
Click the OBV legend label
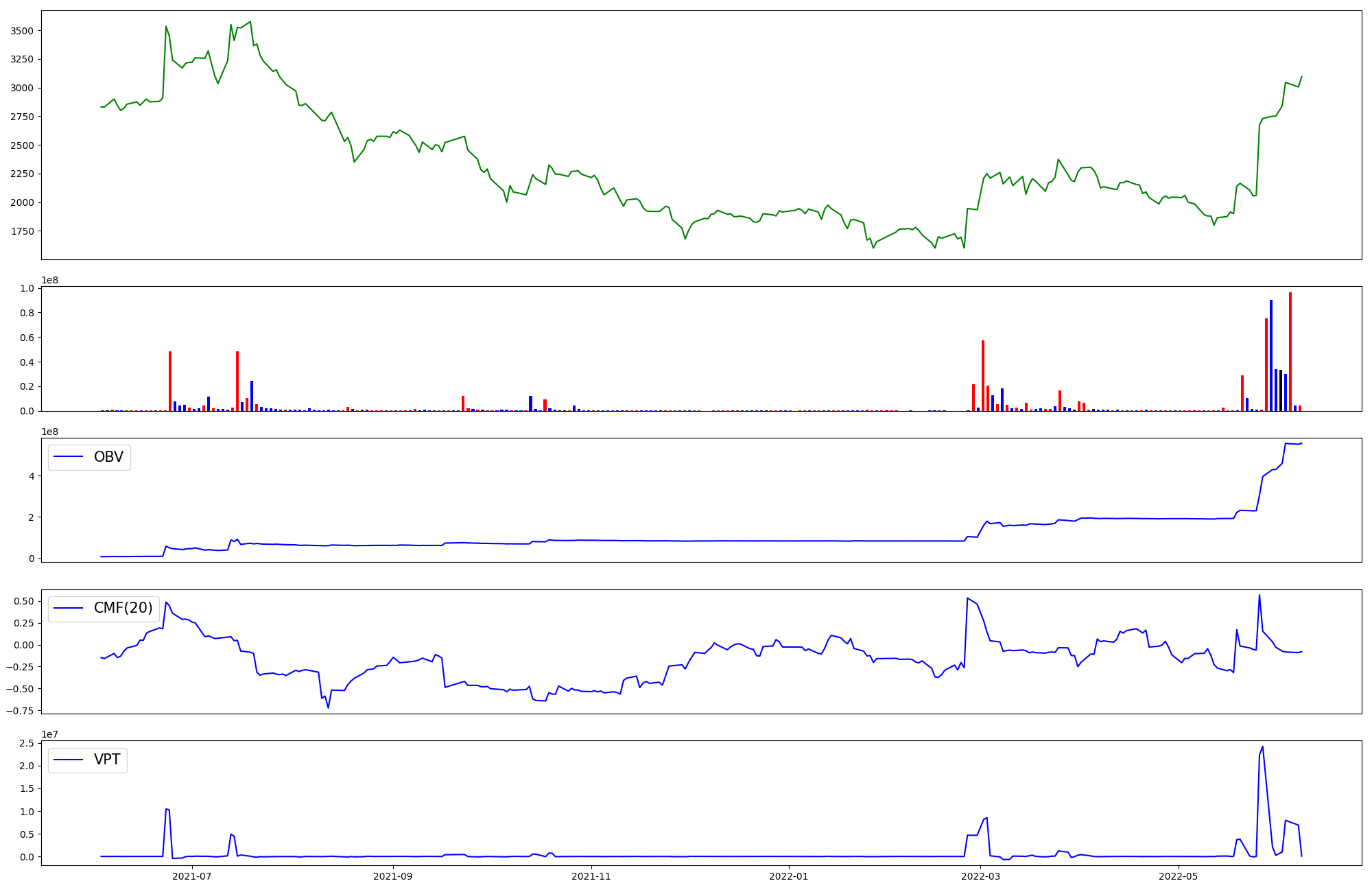[108, 457]
